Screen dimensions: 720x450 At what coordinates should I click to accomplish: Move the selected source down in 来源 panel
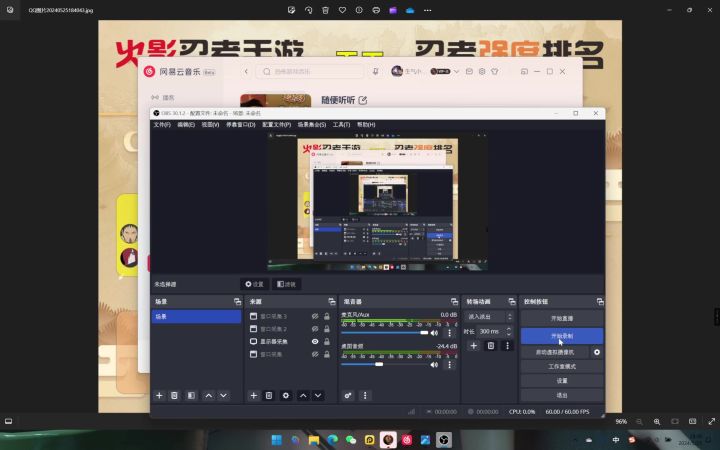(x=318, y=395)
